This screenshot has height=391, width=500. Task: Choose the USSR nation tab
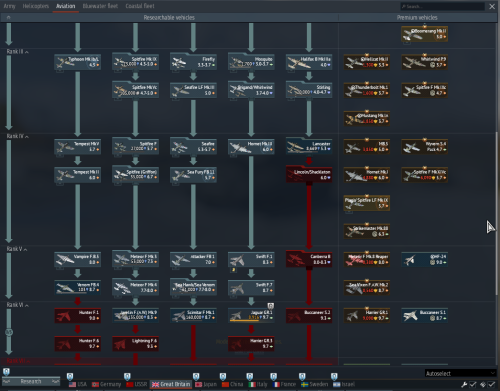tap(137, 384)
